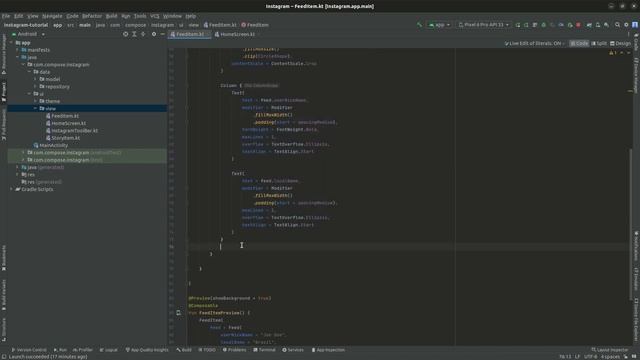The width and height of the screenshot is (640, 360).
Task: Click the account avatar icon at toolbar end
Action: point(635,25)
